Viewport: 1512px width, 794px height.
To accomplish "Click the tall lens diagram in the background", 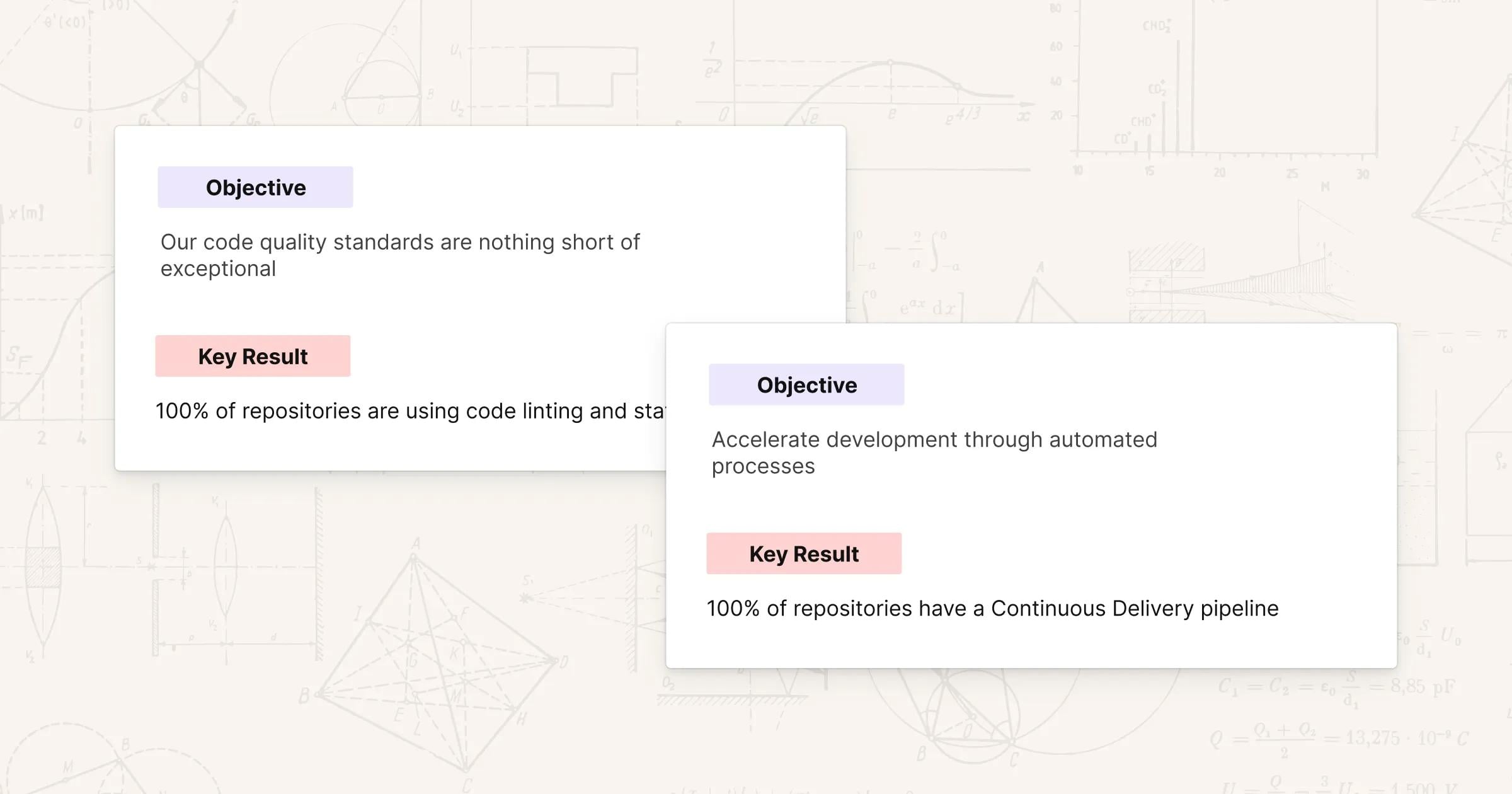I will click(x=43, y=567).
